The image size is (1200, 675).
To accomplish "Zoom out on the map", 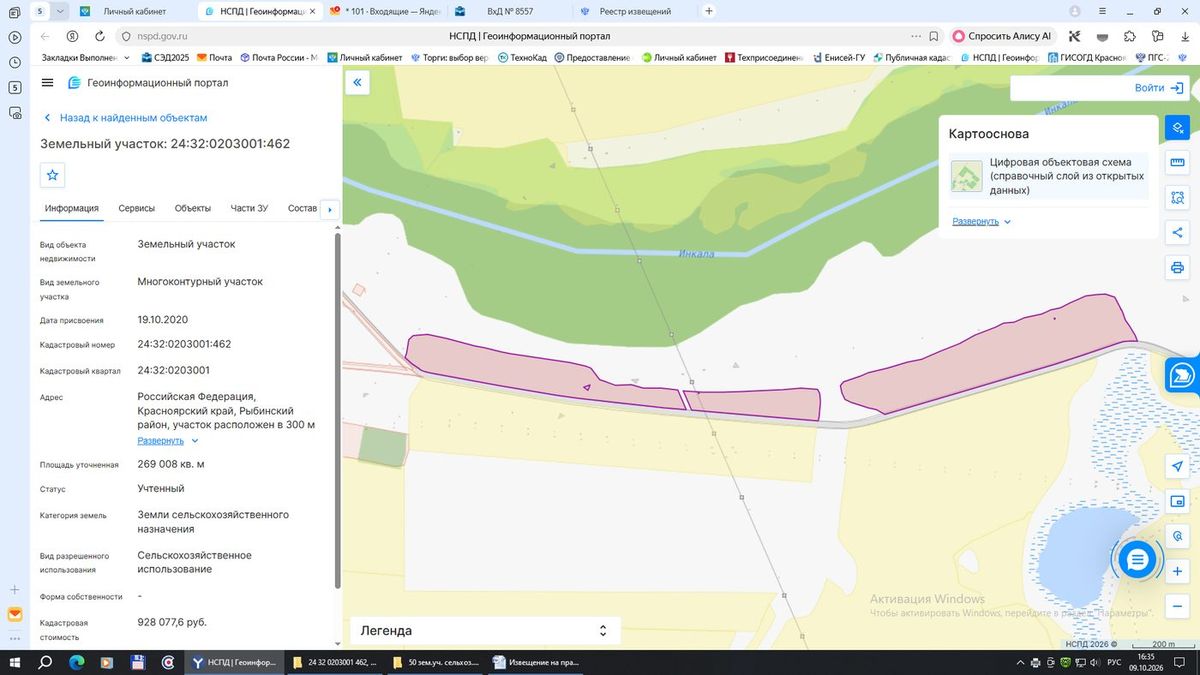I will coord(1178,606).
